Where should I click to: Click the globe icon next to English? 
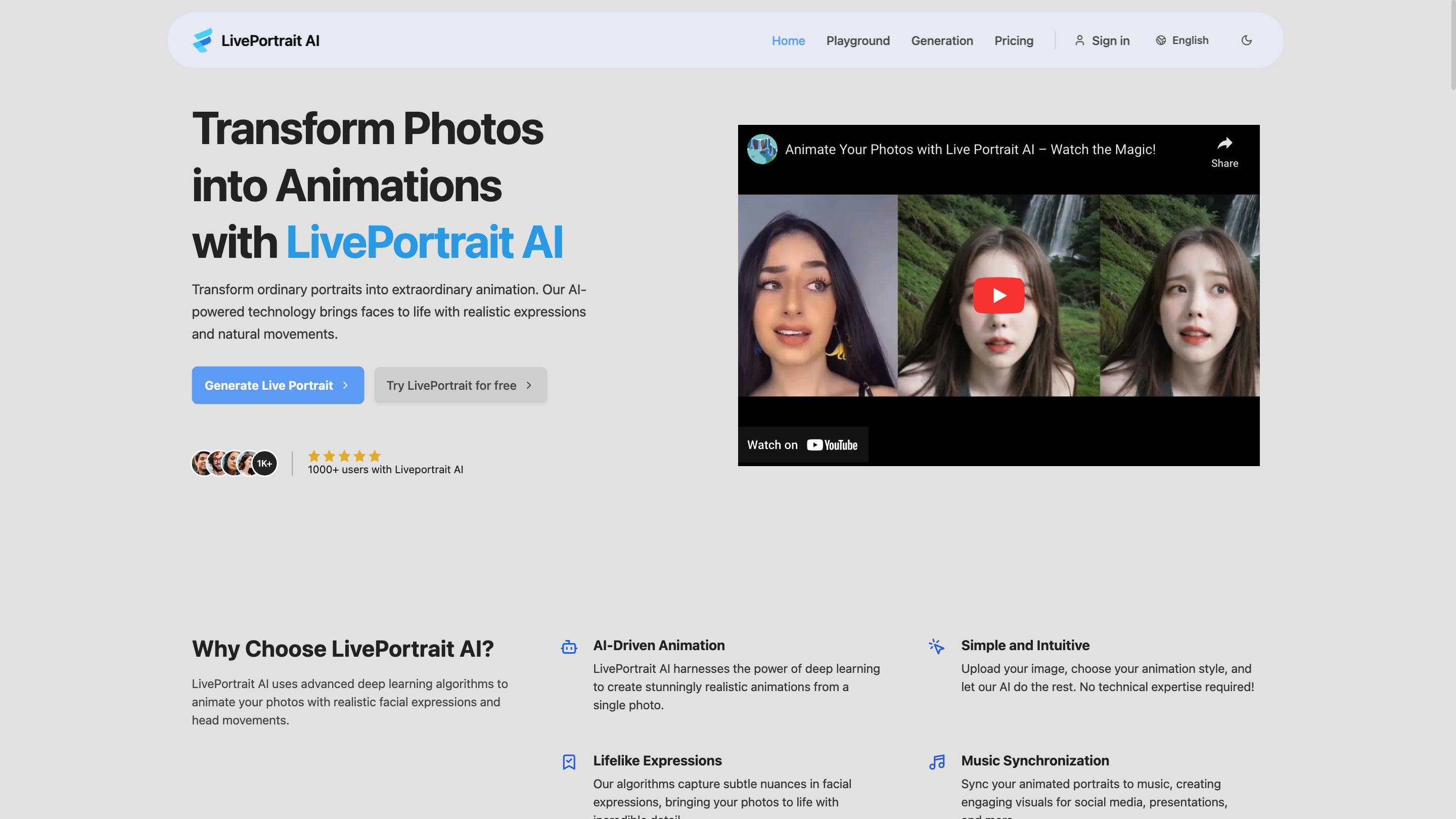(1160, 40)
